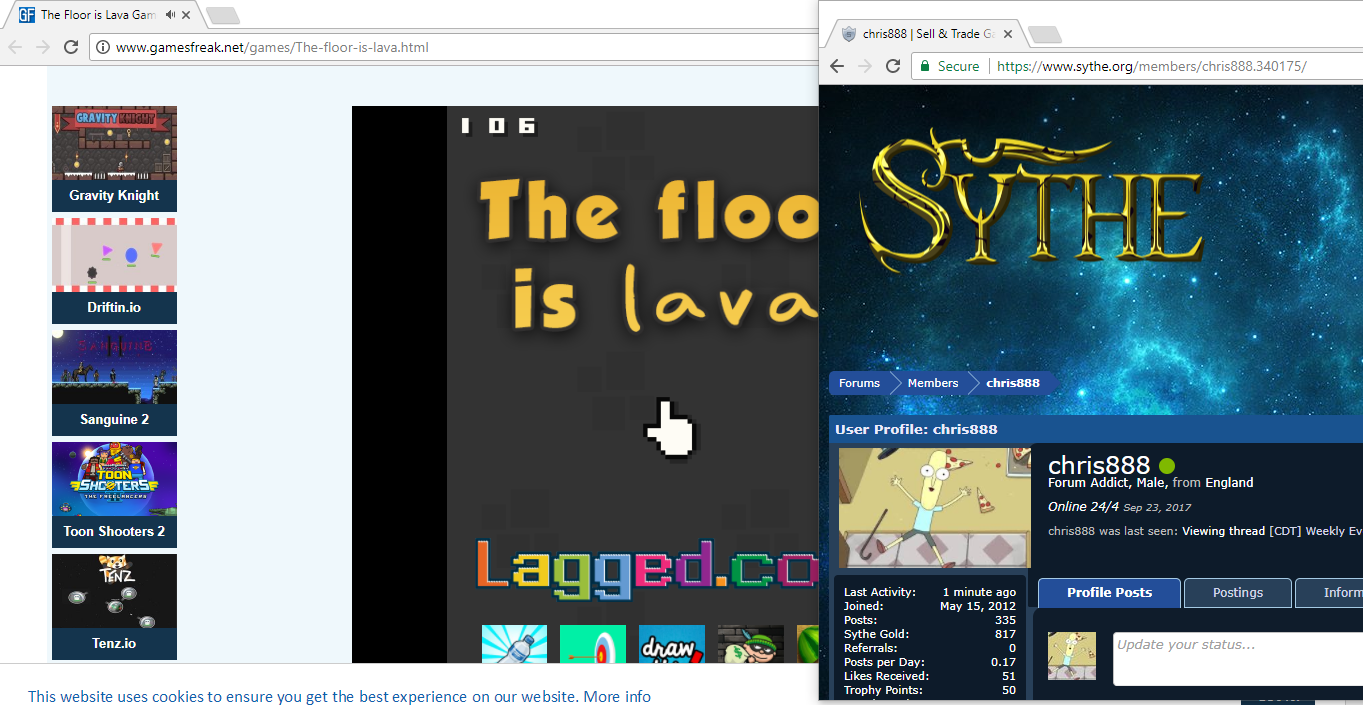Click the 106 score counter in the game
Screen dimensions: 1363x705
point(498,126)
